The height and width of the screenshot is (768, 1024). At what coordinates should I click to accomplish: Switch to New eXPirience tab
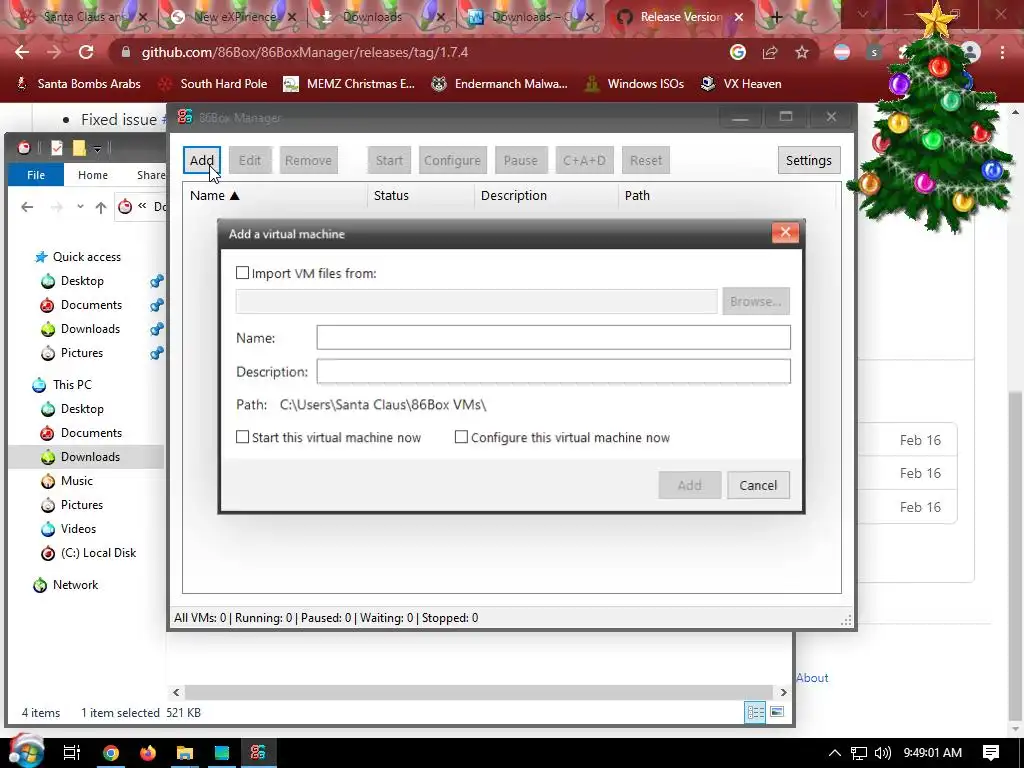pos(234,17)
